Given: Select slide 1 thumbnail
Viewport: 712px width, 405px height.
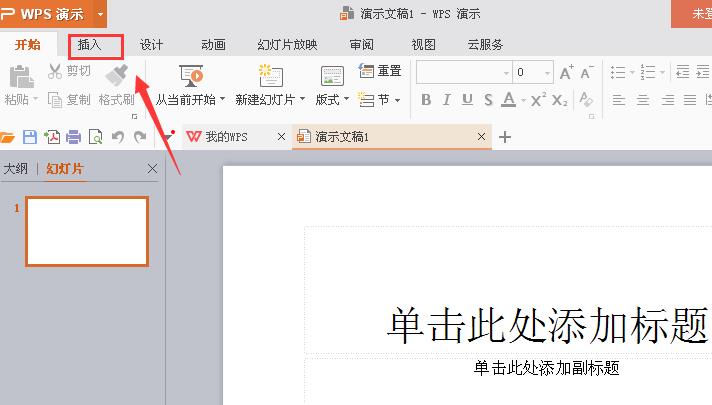Looking at the screenshot, I should 87,231.
